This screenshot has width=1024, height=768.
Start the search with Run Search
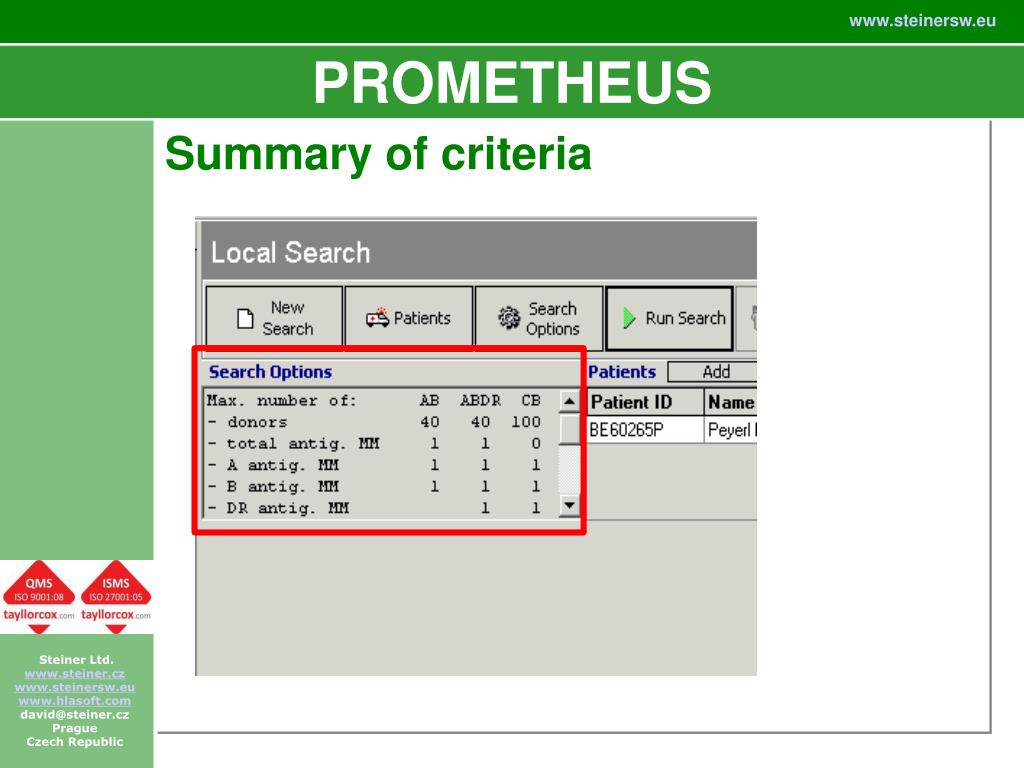coord(669,318)
